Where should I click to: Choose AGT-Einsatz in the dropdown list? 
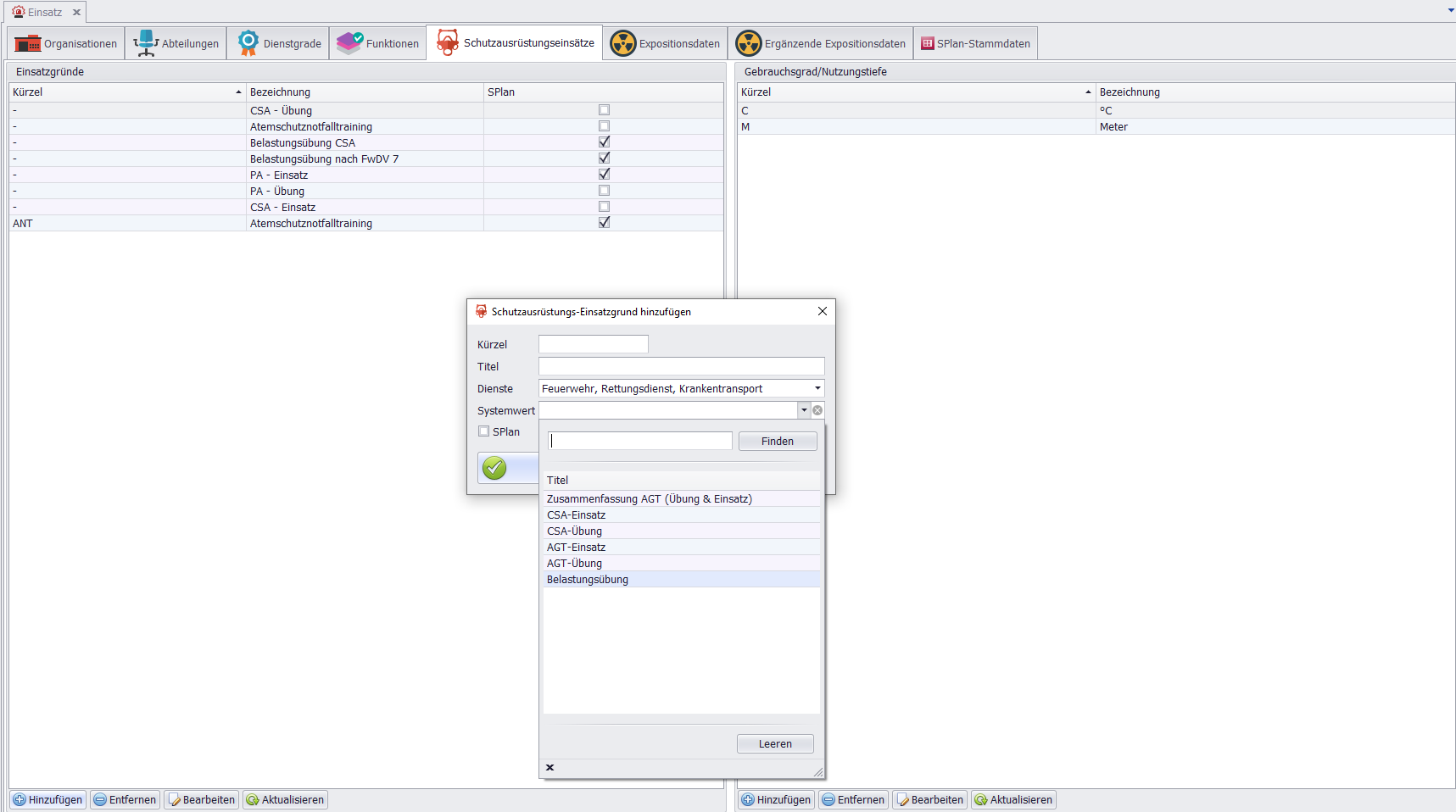coord(576,548)
